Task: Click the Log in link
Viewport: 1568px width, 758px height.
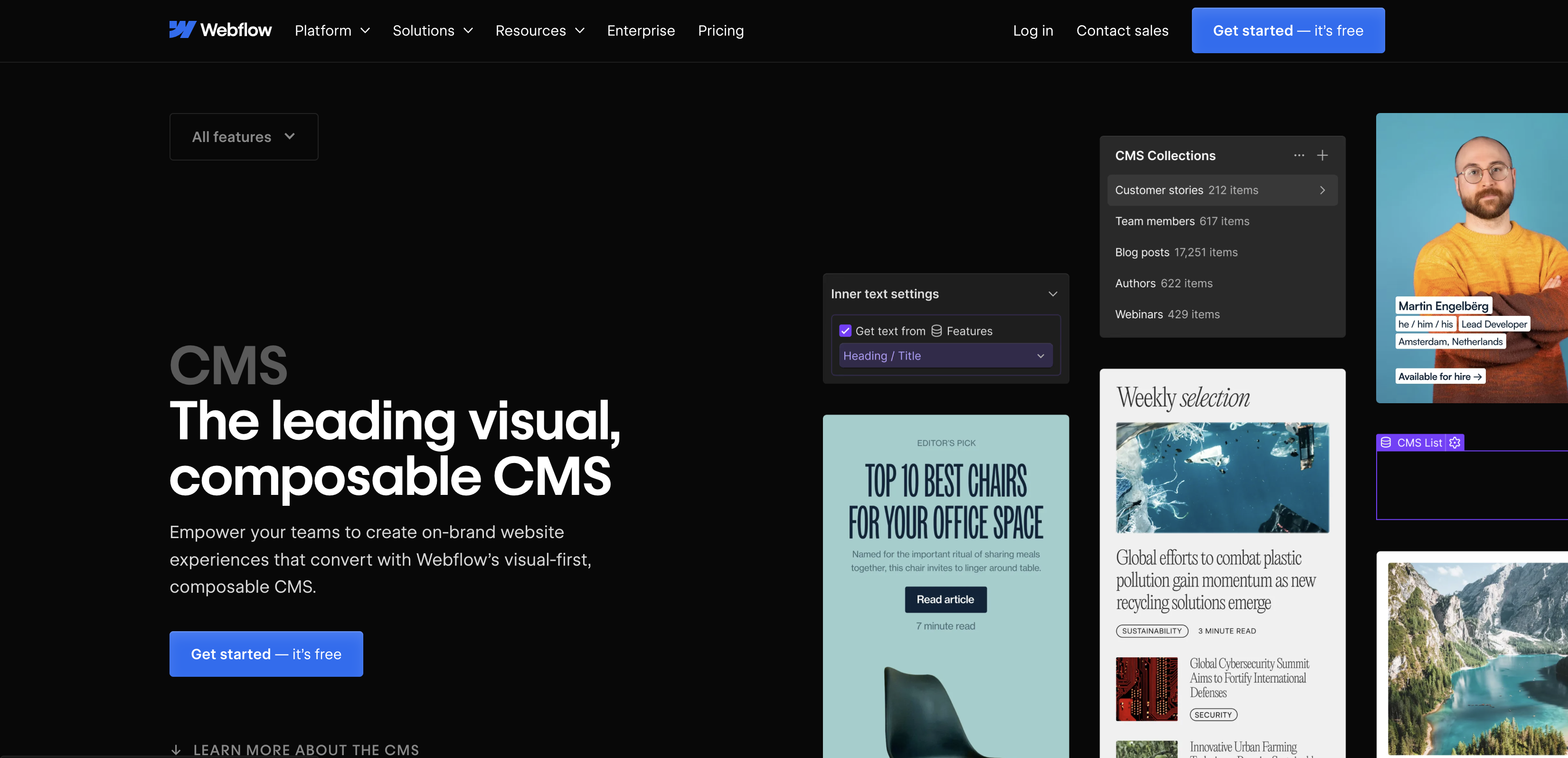Action: pos(1033,30)
